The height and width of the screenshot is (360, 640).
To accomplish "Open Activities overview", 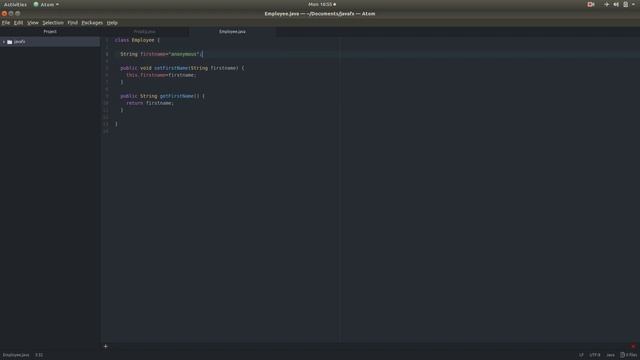I will click(15, 4).
